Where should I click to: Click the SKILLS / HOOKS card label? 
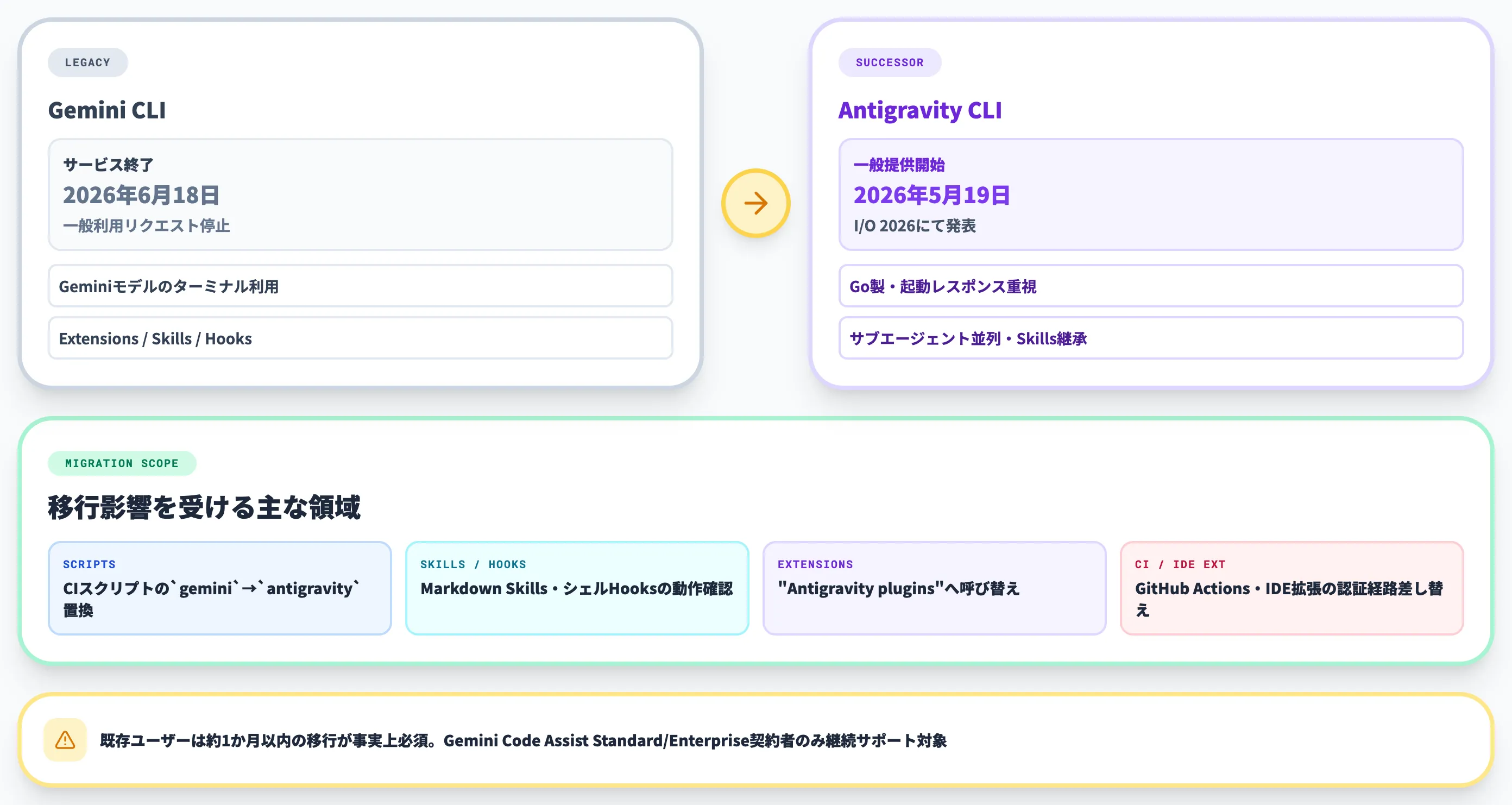coord(473,564)
